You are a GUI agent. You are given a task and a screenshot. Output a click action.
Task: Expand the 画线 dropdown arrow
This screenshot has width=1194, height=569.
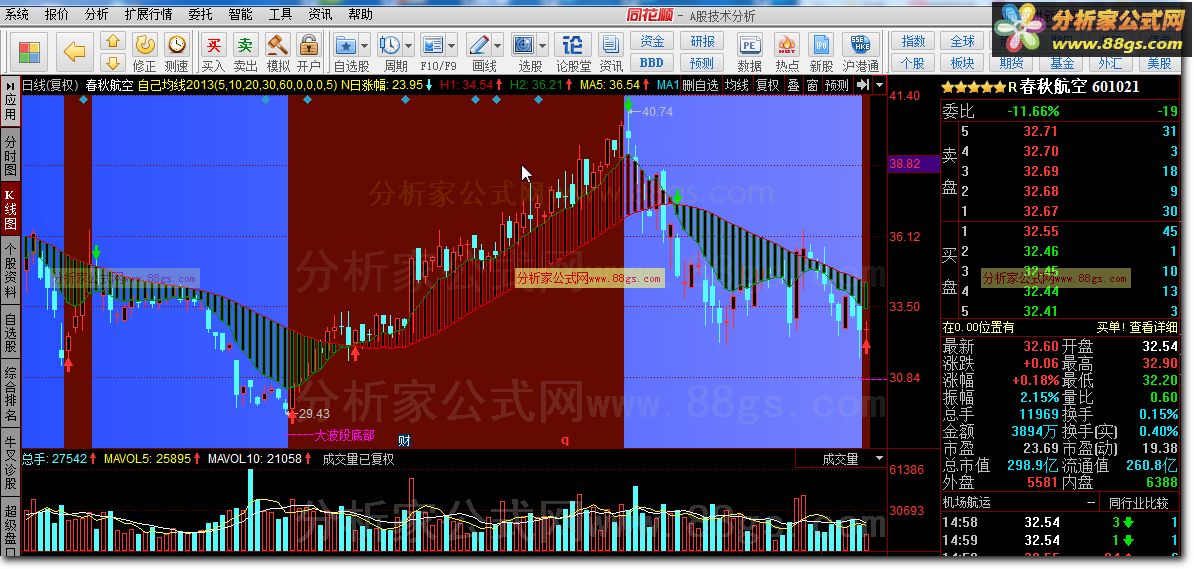pyautogui.click(x=497, y=45)
